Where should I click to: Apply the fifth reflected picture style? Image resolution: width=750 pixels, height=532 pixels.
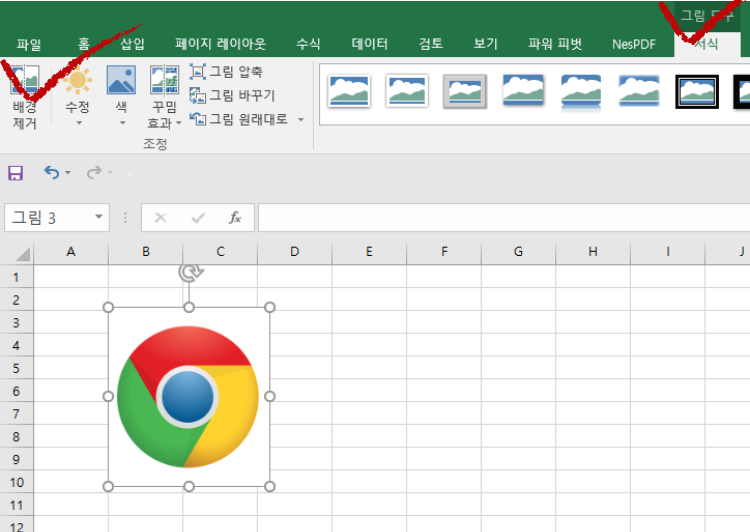(x=581, y=92)
